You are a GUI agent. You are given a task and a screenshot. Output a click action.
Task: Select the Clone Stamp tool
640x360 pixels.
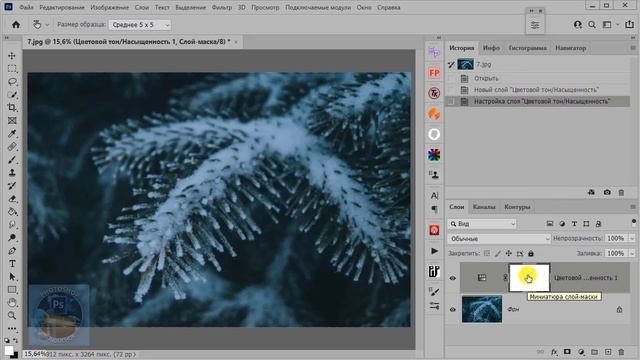point(12,173)
